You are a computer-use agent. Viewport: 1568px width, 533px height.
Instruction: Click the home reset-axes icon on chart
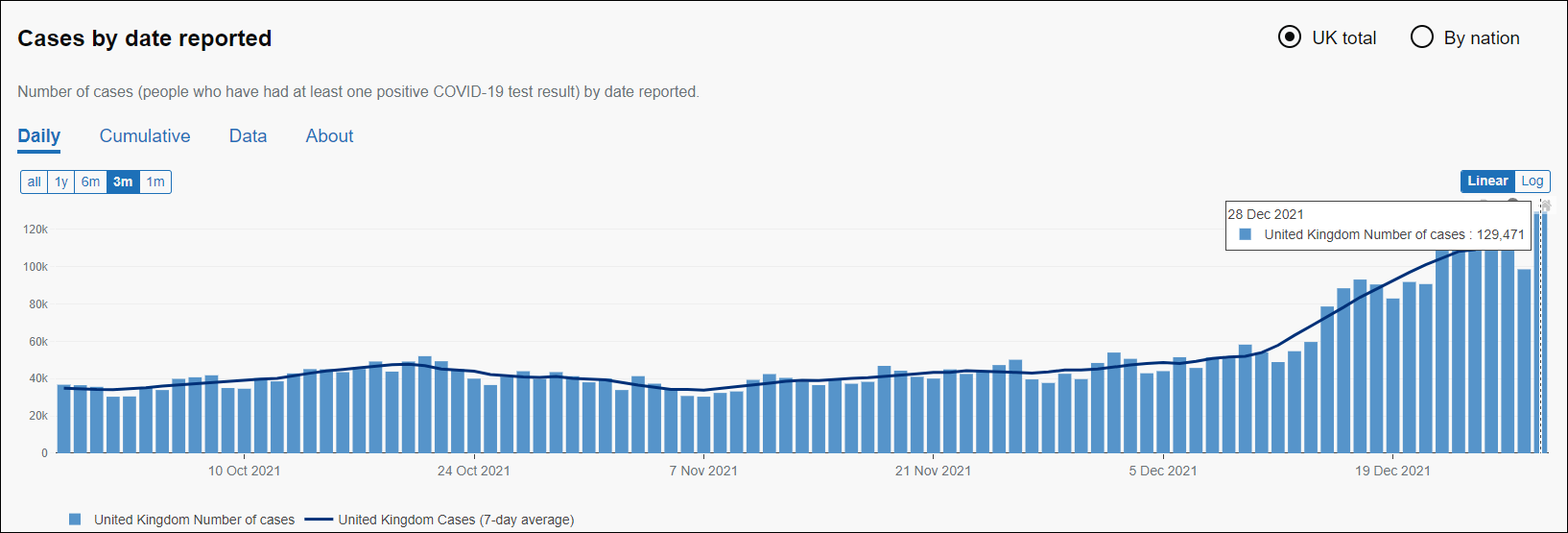(1546, 206)
